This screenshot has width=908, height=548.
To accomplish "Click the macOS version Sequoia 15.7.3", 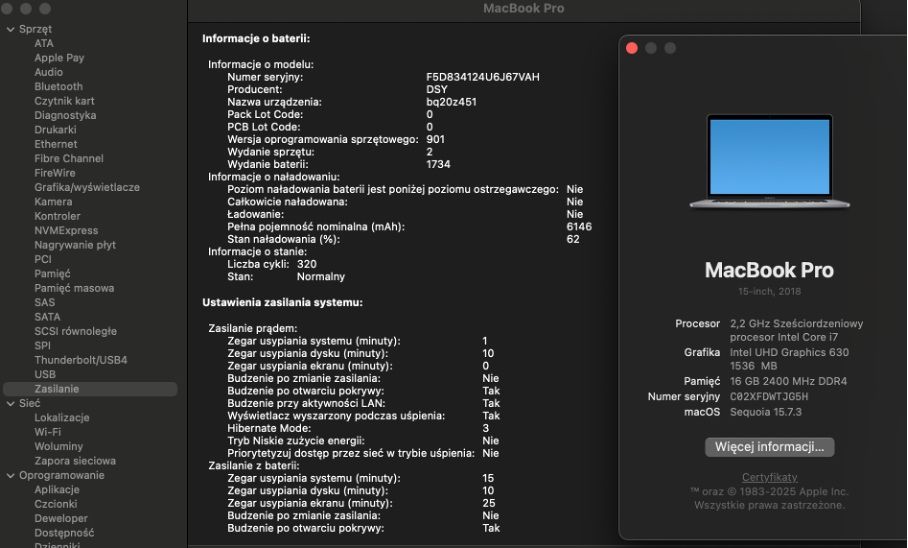I will click(766, 412).
